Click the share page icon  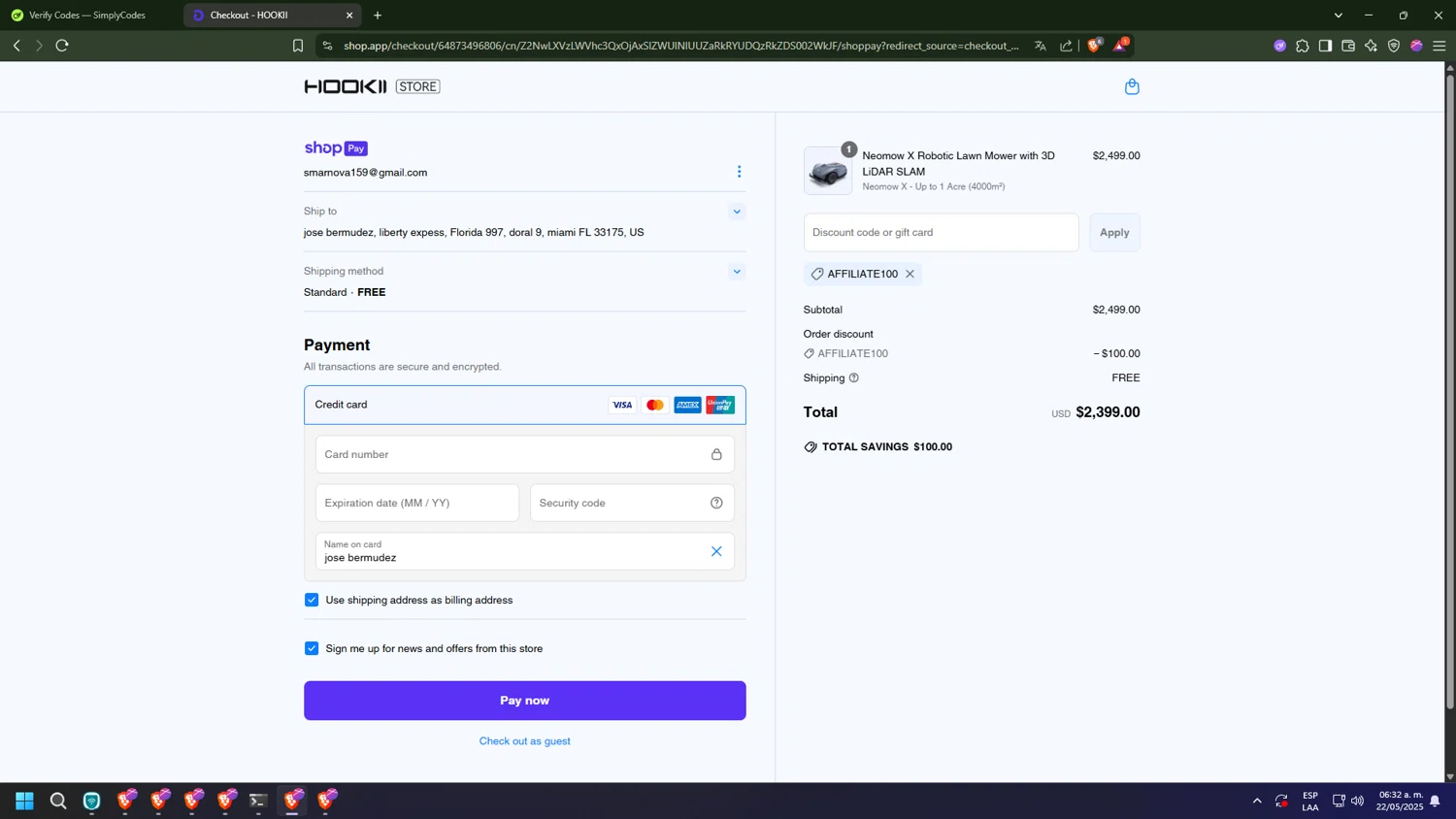point(1066,46)
